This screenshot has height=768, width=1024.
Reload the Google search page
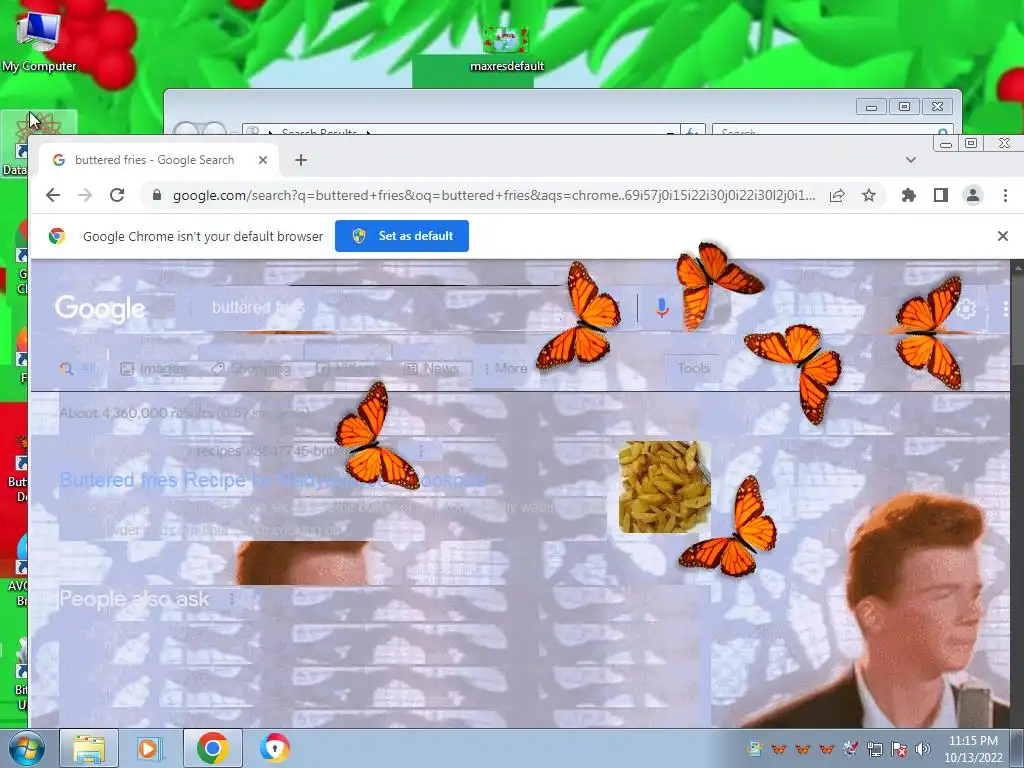(x=117, y=195)
